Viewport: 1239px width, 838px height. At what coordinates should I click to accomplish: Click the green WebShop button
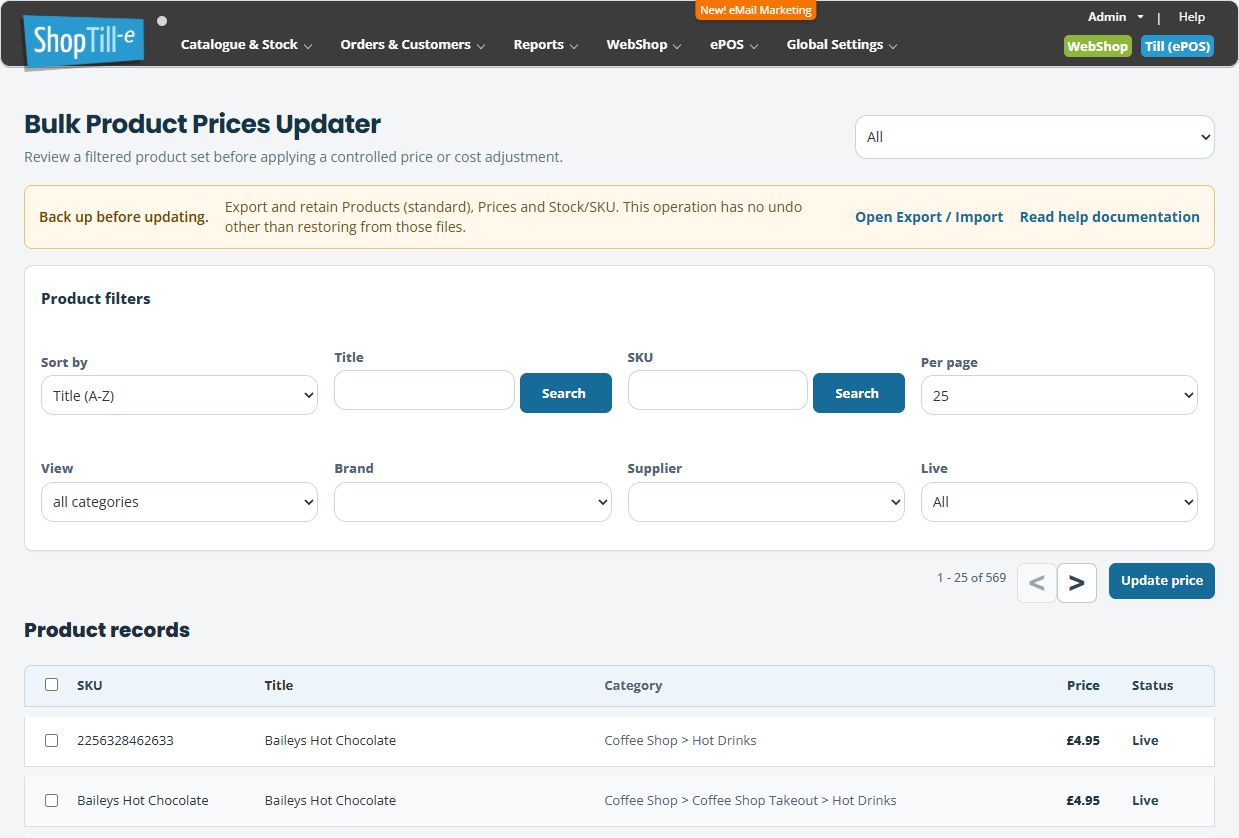click(x=1097, y=46)
